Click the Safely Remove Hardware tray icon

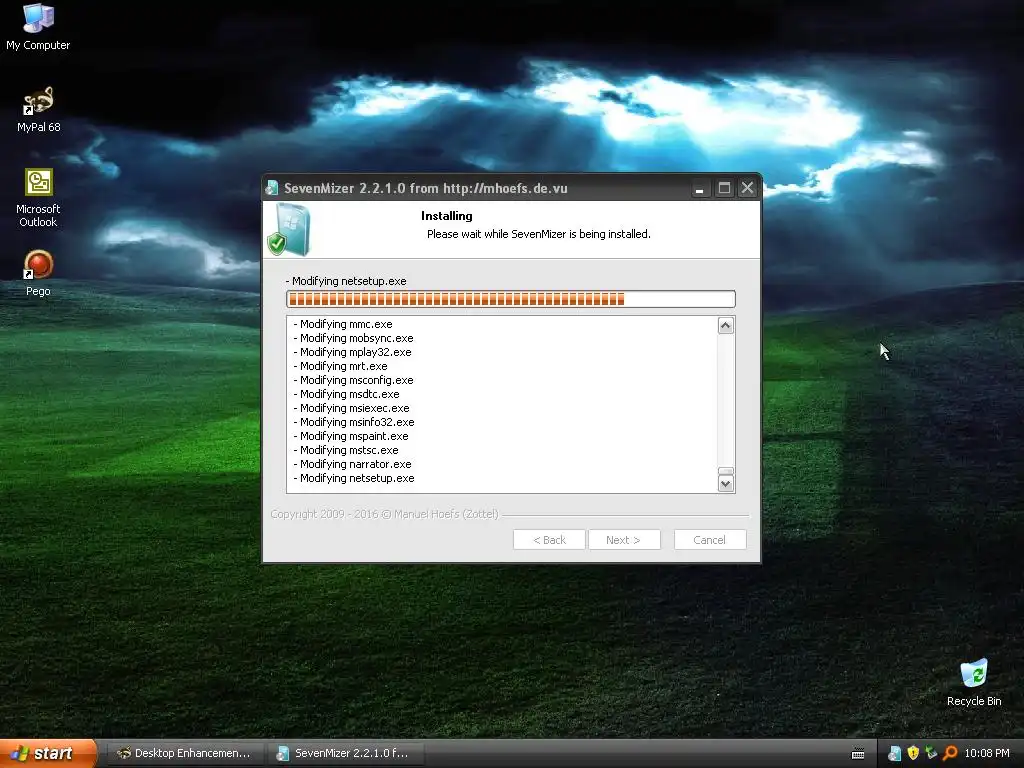[x=931, y=754]
